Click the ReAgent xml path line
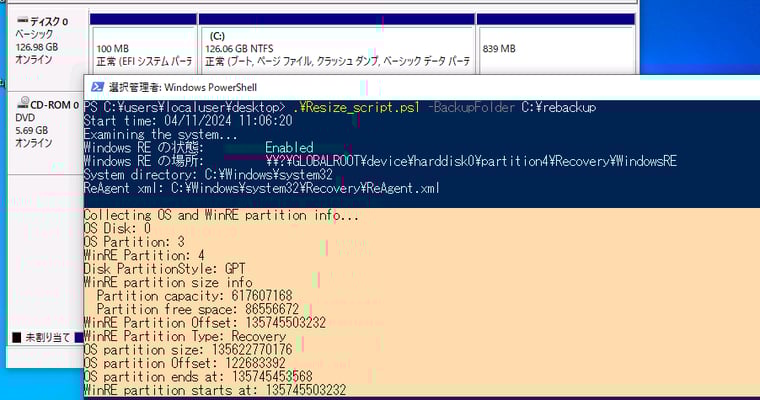This screenshot has height=400, width=760. tap(262, 188)
